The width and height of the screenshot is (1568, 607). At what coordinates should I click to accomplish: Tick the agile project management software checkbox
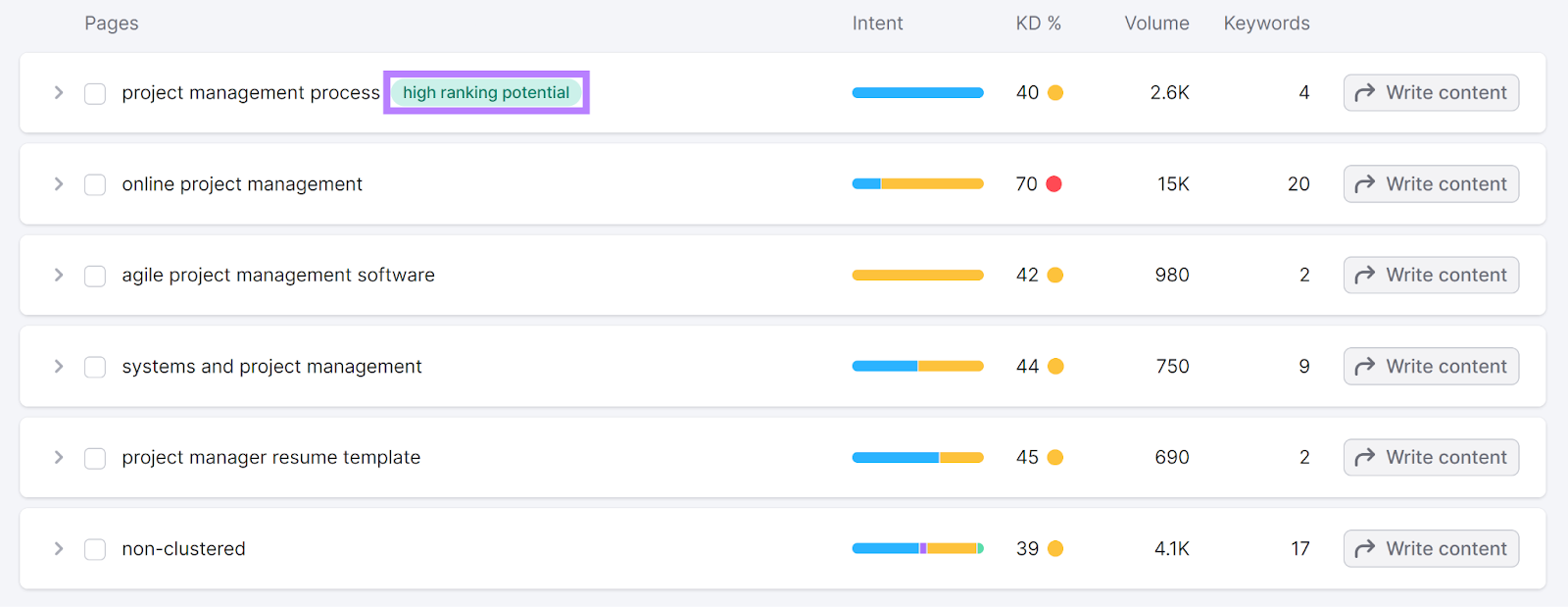(x=95, y=276)
